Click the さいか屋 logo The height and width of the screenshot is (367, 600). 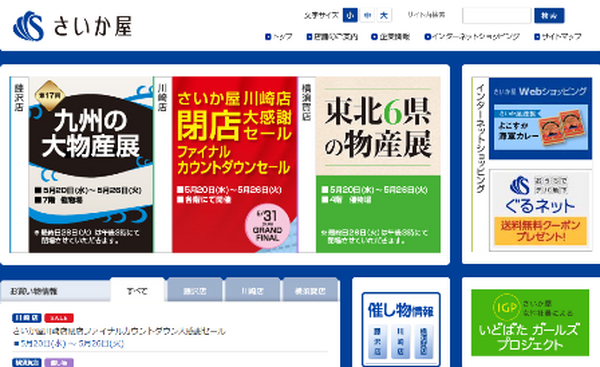point(73,26)
